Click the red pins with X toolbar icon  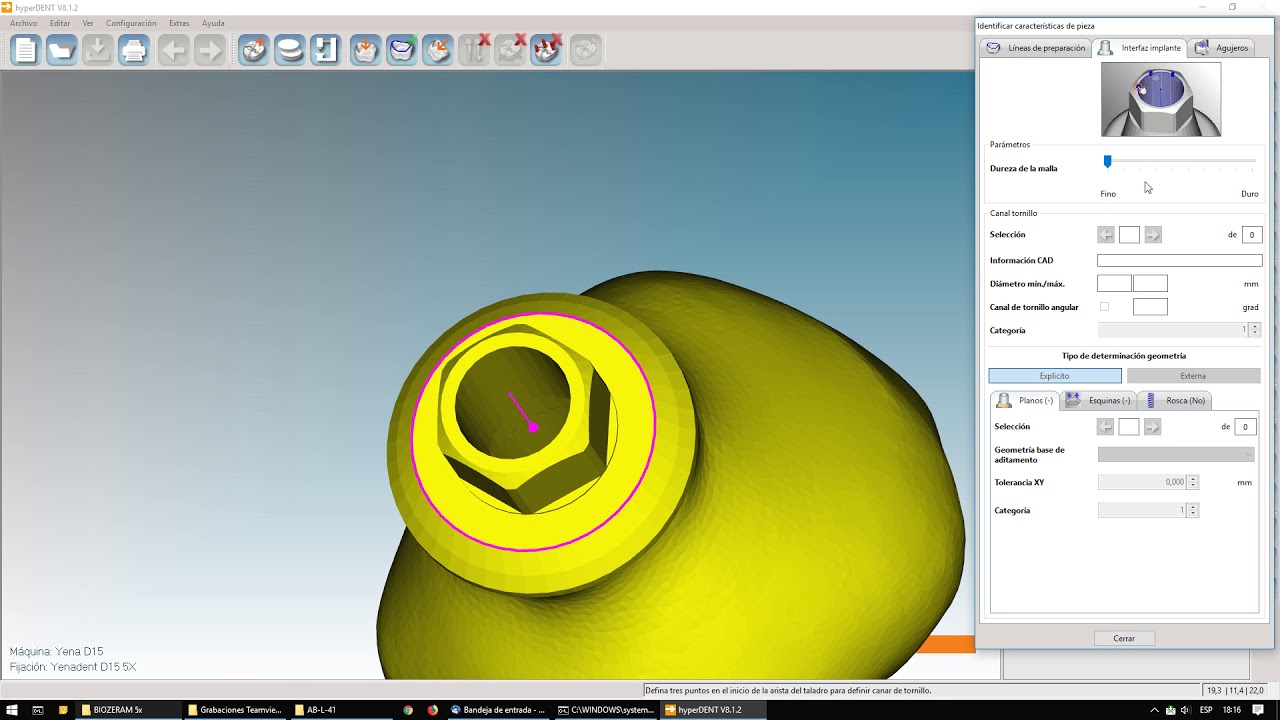(x=545, y=50)
